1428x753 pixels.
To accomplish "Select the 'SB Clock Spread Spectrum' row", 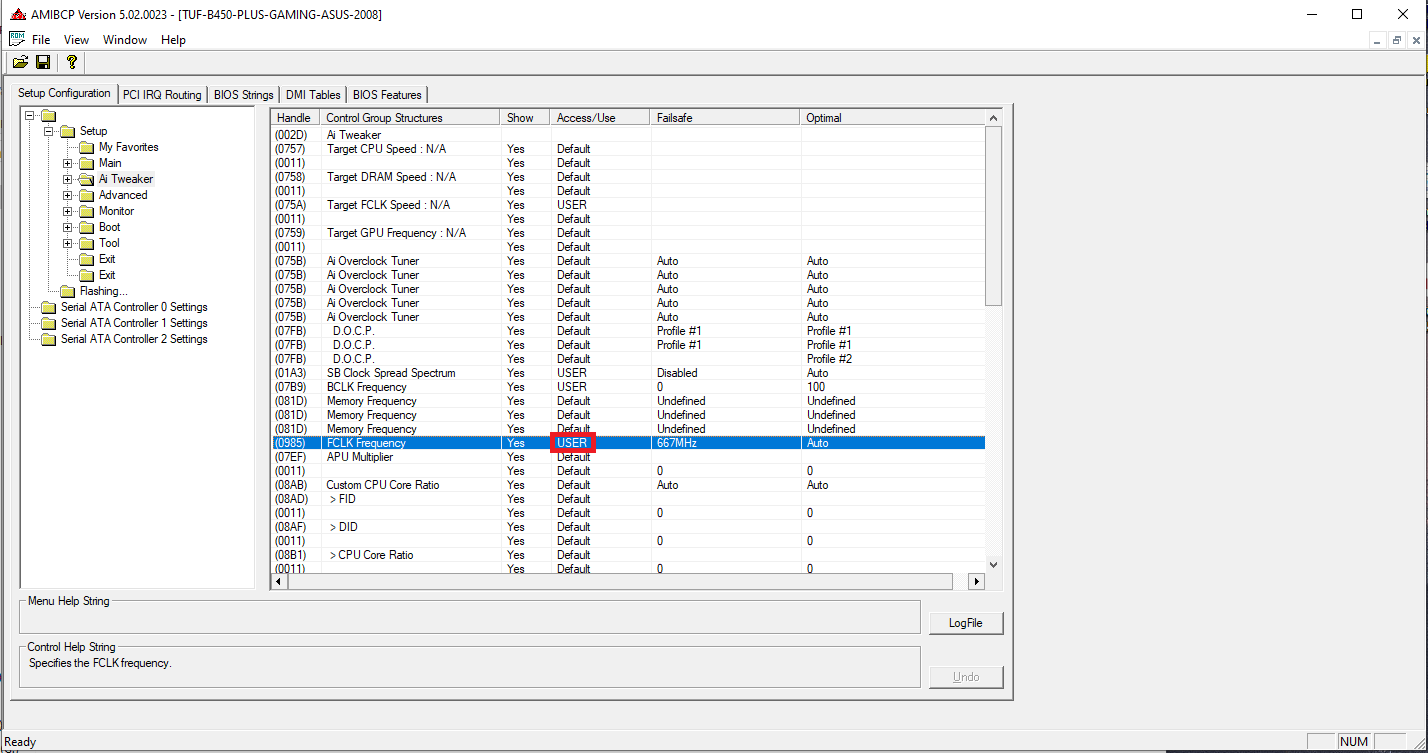I will click(x=629, y=373).
